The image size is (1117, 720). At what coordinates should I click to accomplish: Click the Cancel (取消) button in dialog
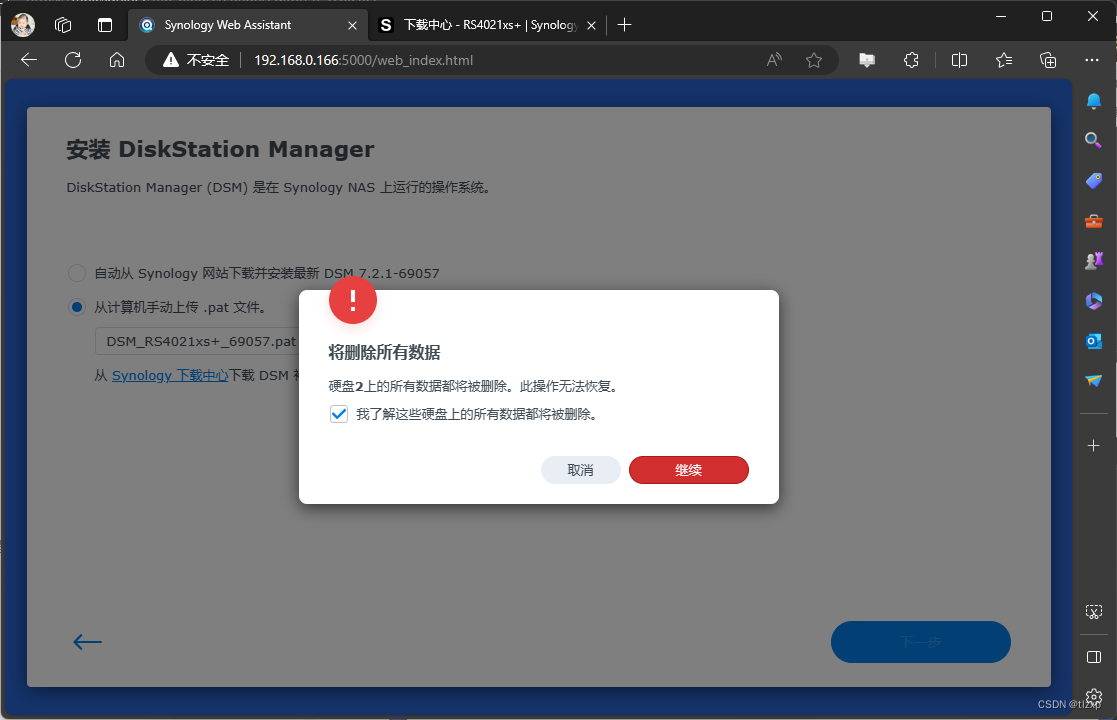(x=581, y=470)
